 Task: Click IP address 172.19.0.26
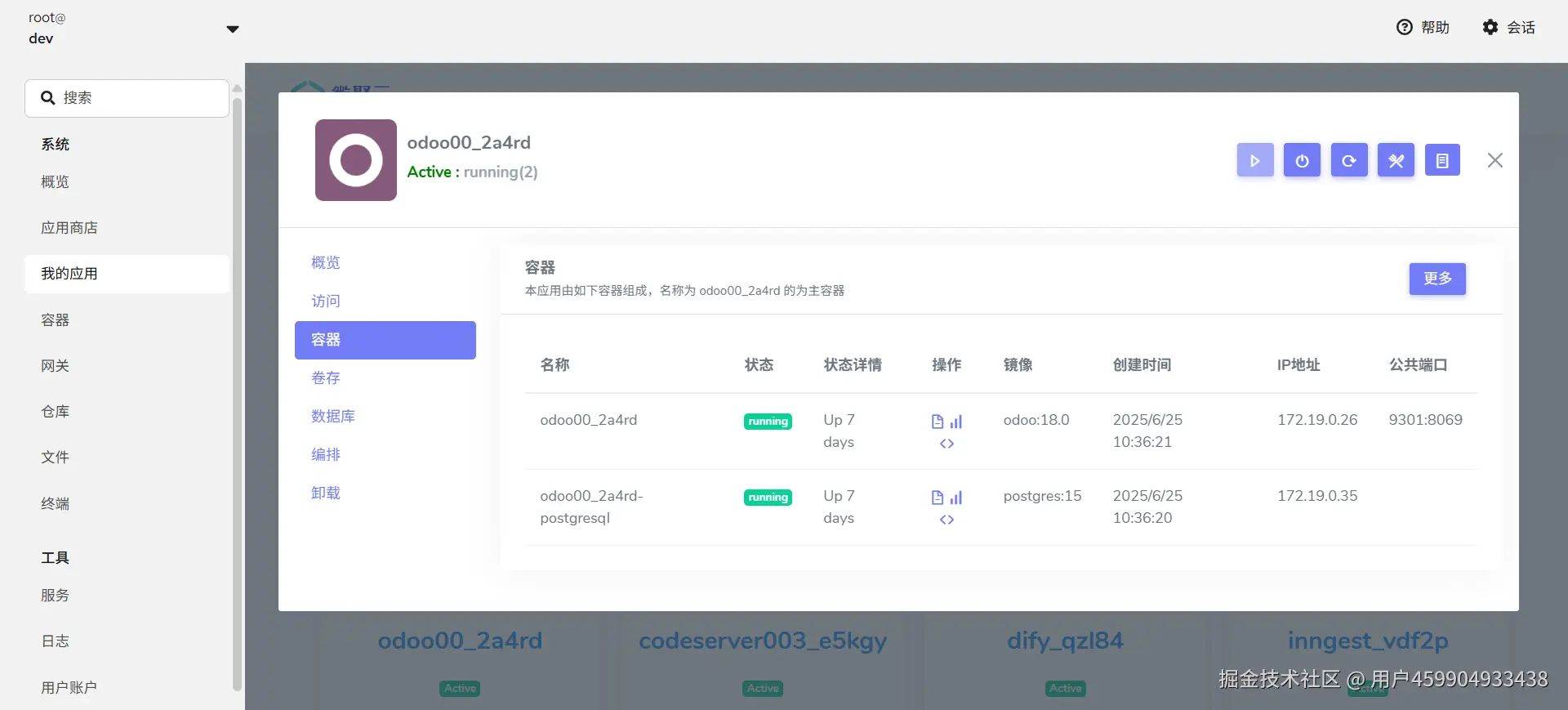pyautogui.click(x=1317, y=420)
